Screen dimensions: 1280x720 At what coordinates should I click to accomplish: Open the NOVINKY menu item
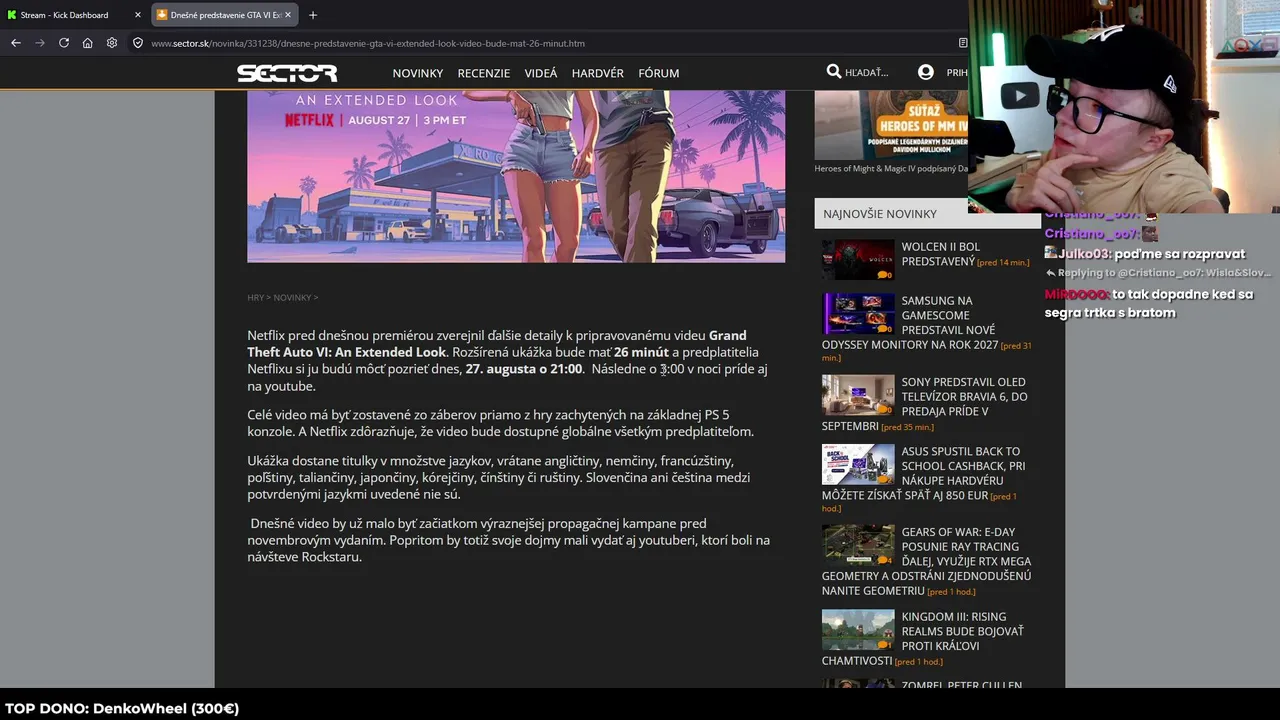click(x=418, y=73)
